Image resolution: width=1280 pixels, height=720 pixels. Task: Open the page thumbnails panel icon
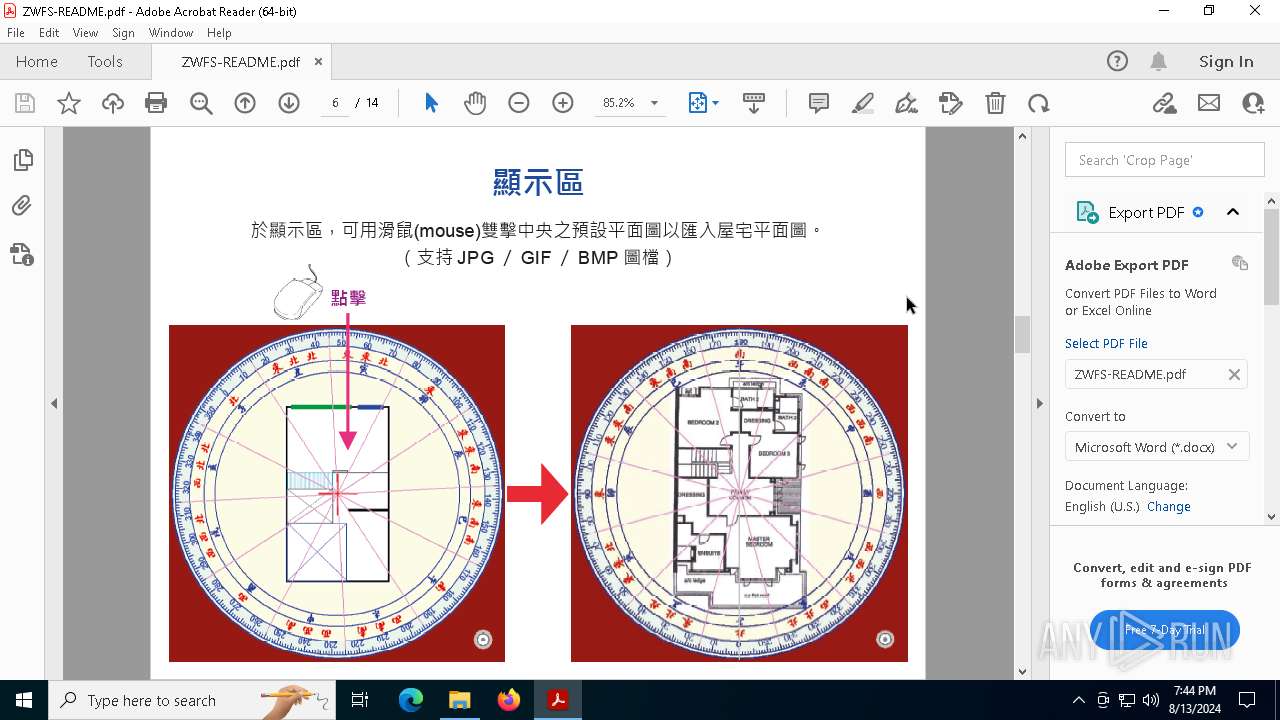22,160
